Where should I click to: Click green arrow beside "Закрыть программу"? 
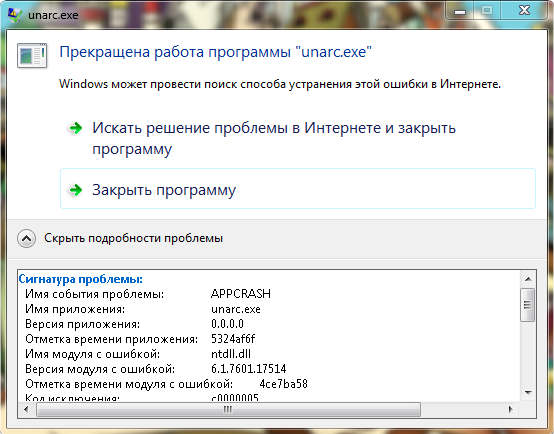click(x=75, y=190)
